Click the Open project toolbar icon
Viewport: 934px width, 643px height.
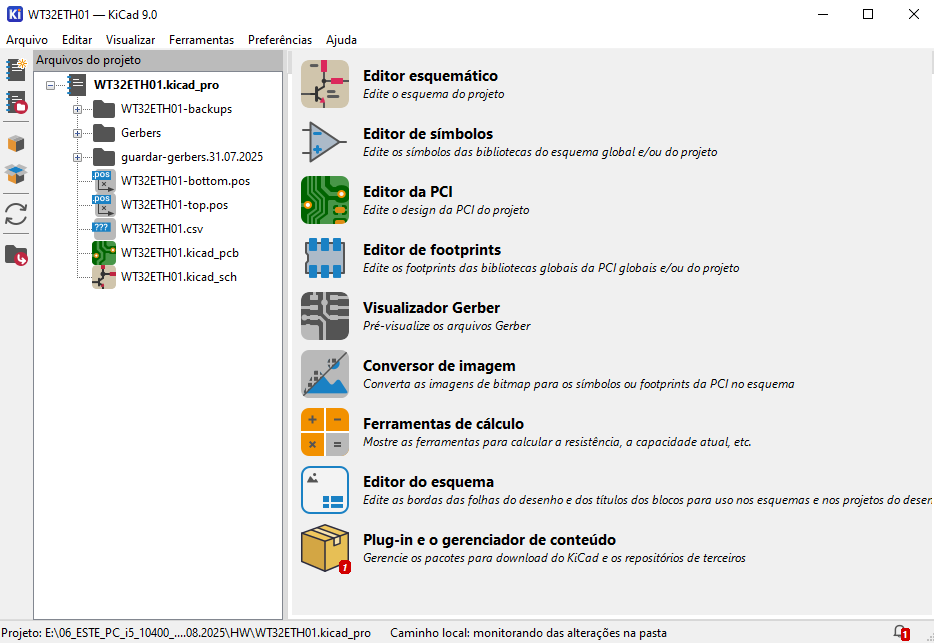(x=16, y=102)
